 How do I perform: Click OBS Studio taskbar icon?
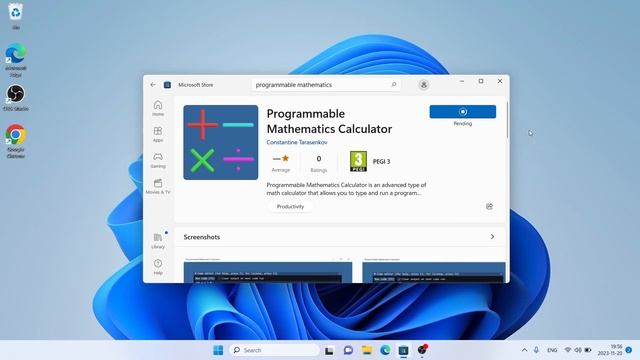[422, 350]
